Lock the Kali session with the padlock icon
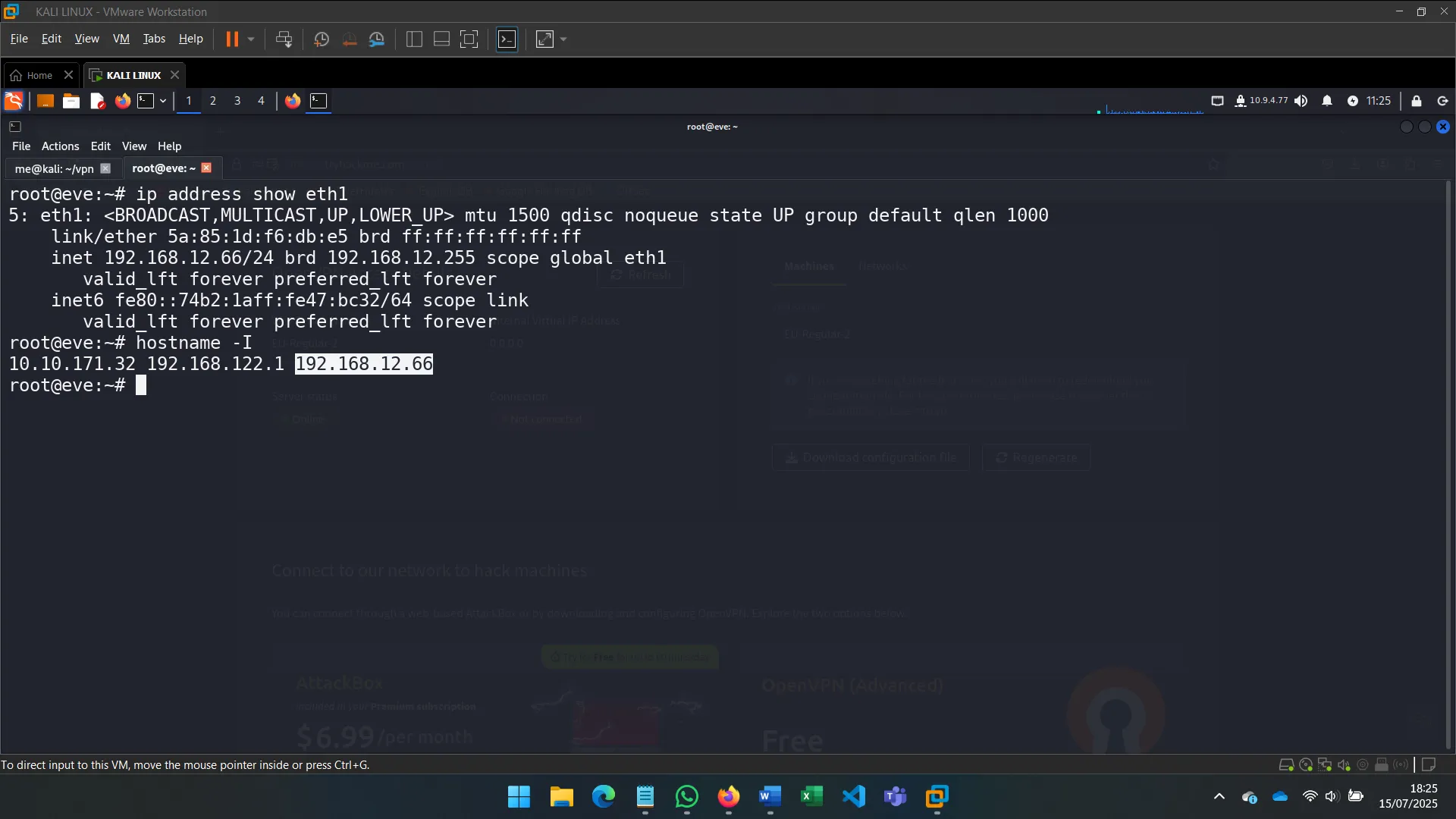The height and width of the screenshot is (819, 1456). 1416,101
